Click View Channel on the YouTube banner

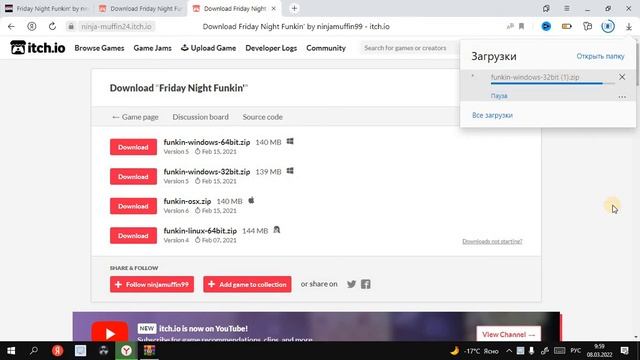click(509, 334)
